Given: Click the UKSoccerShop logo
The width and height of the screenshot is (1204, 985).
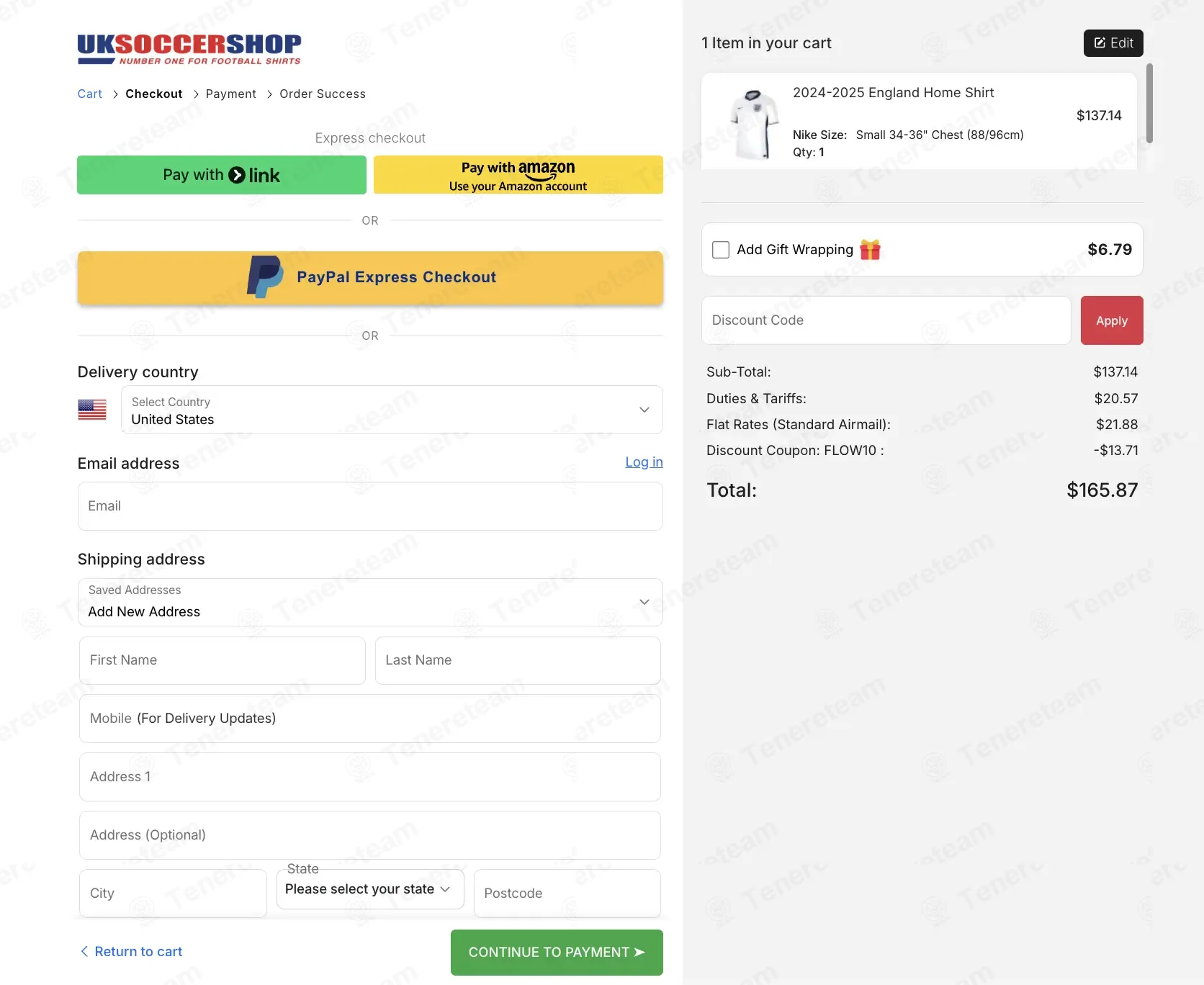Looking at the screenshot, I should (x=189, y=49).
